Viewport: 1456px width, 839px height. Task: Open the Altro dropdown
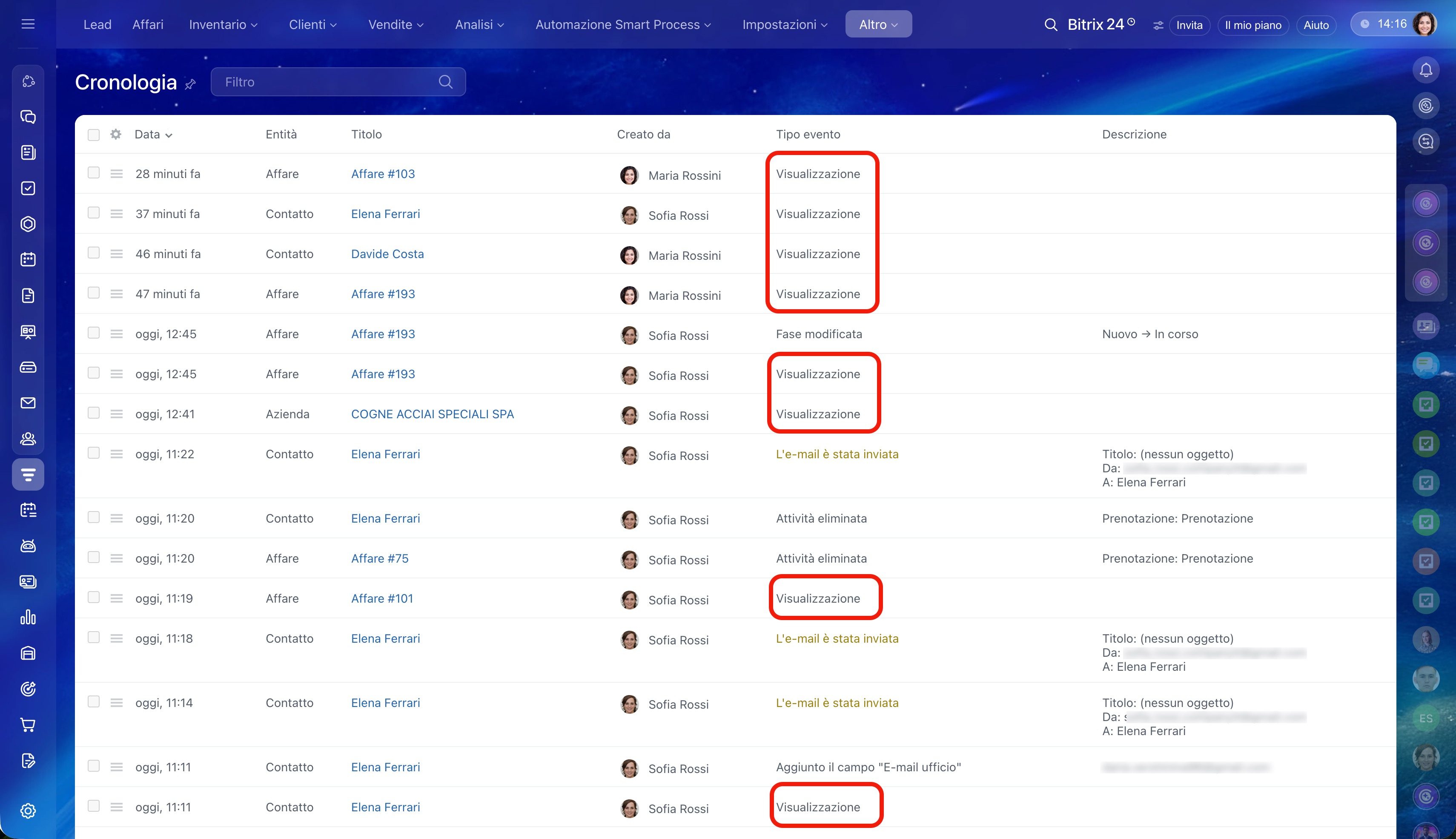click(878, 25)
